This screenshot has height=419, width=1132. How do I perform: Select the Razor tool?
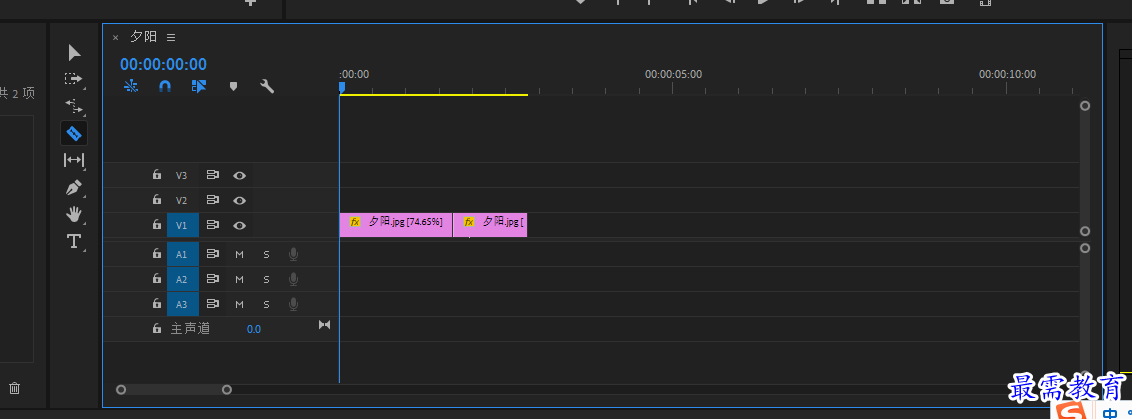point(74,133)
